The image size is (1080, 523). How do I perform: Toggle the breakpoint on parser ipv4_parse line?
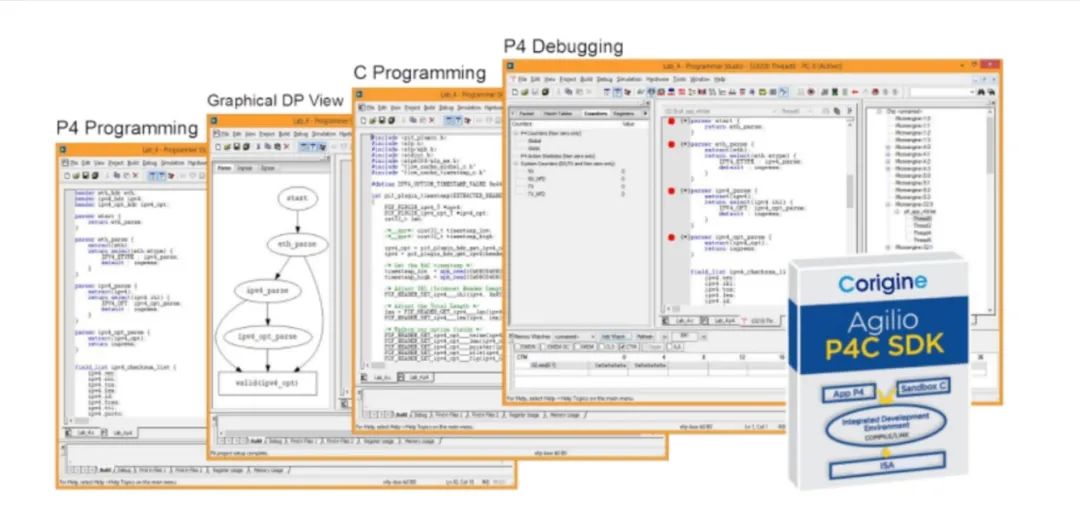coord(671,190)
